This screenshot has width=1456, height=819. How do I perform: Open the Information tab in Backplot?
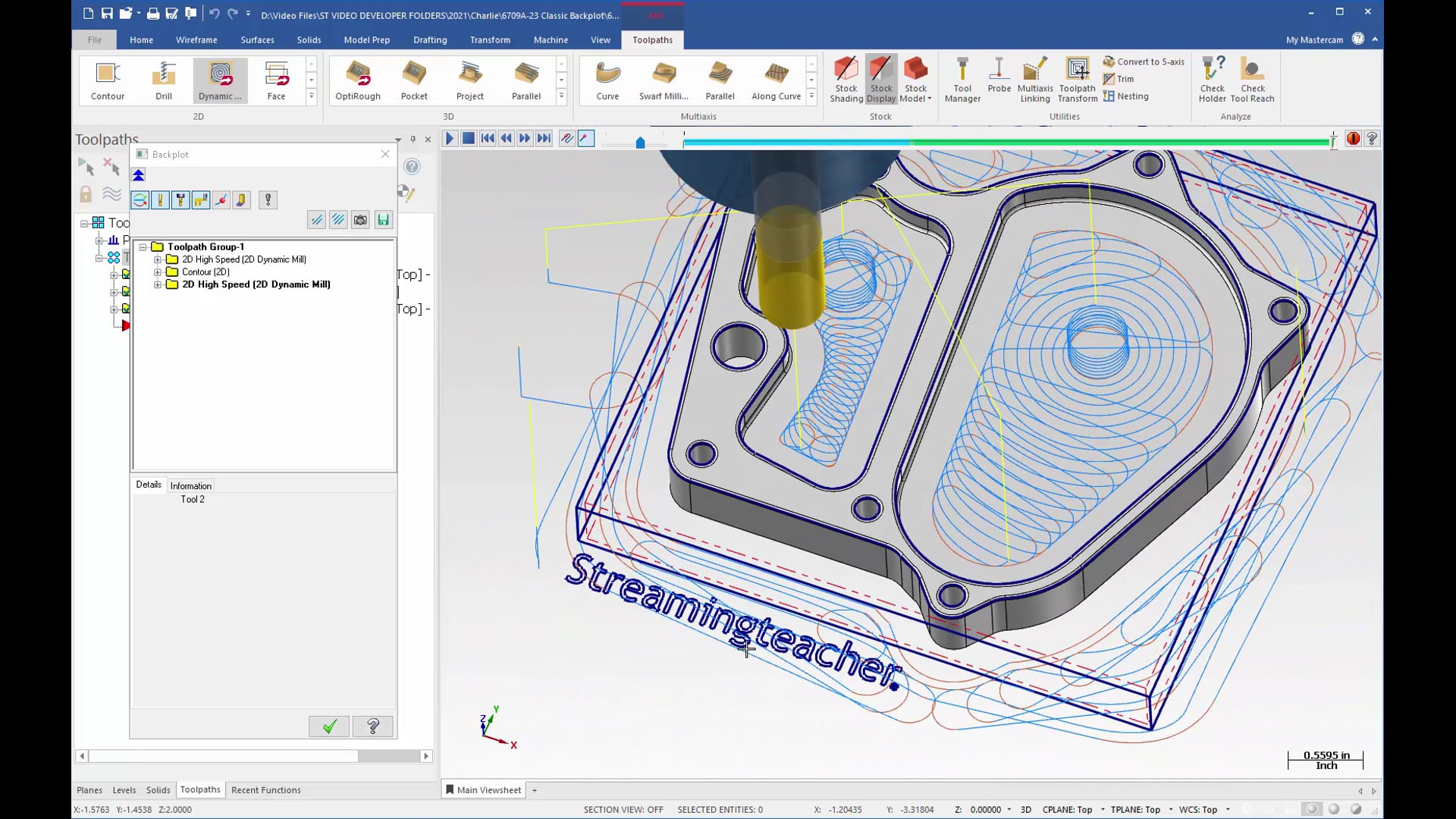click(191, 486)
